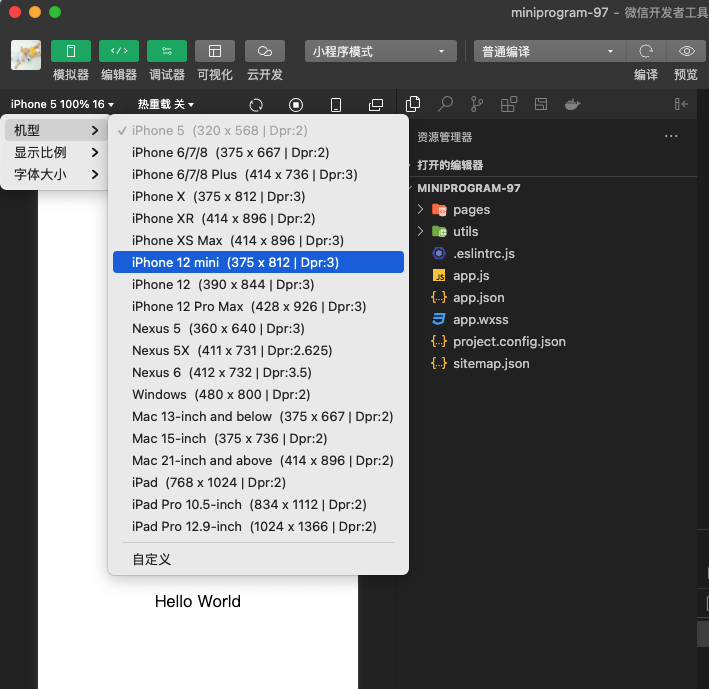Image resolution: width=709 pixels, height=689 pixels.
Task: Select iPad (768 x 1024) device
Action: [x=258, y=482]
